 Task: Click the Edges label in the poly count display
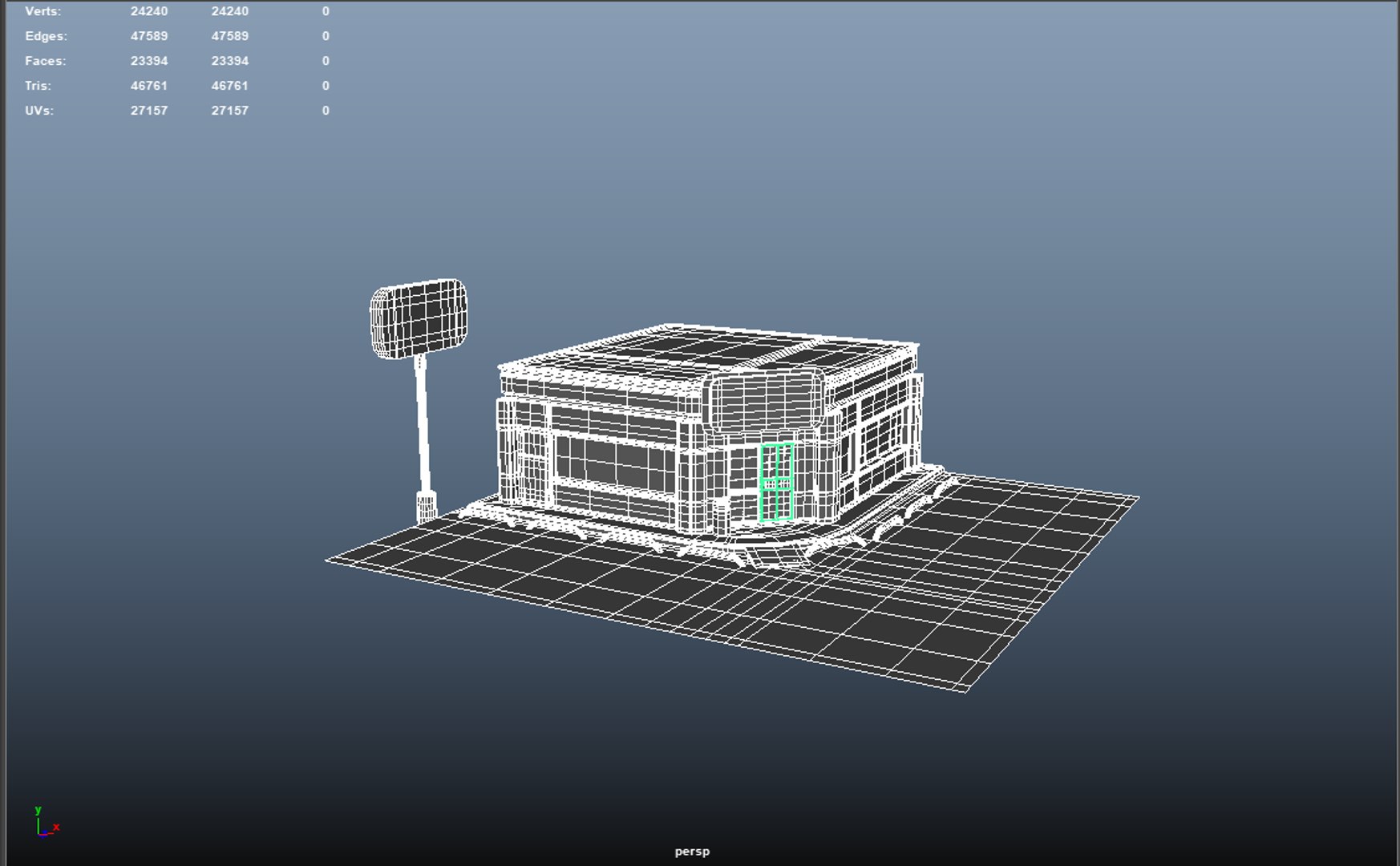(x=46, y=36)
